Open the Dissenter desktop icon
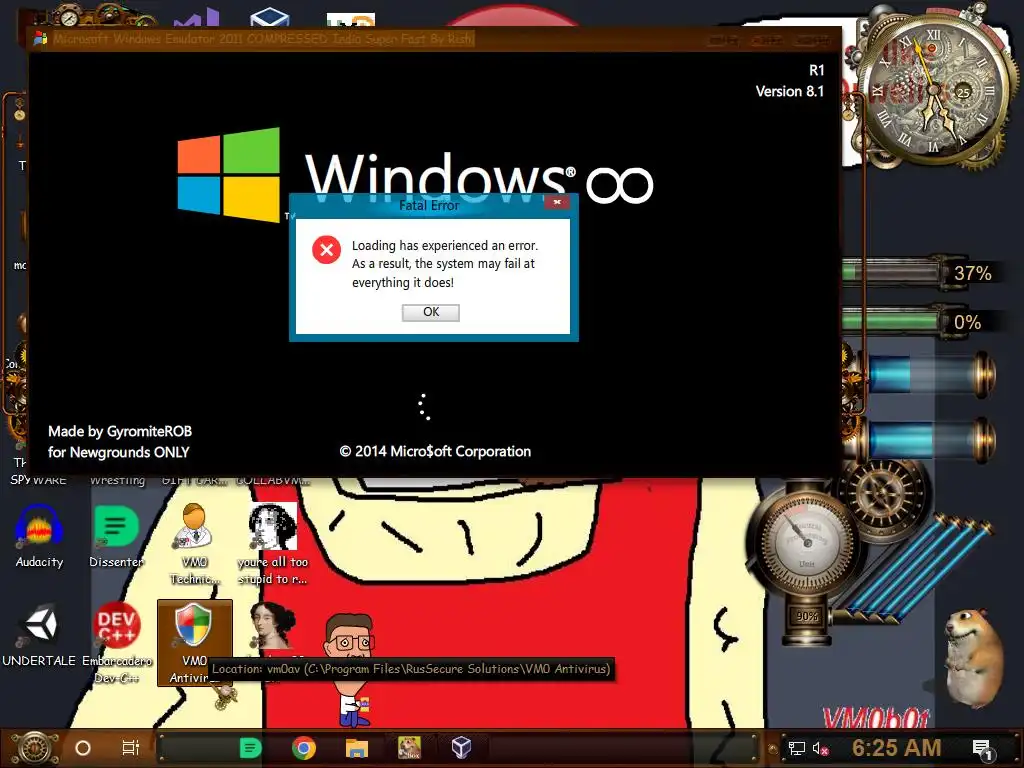 [116, 537]
